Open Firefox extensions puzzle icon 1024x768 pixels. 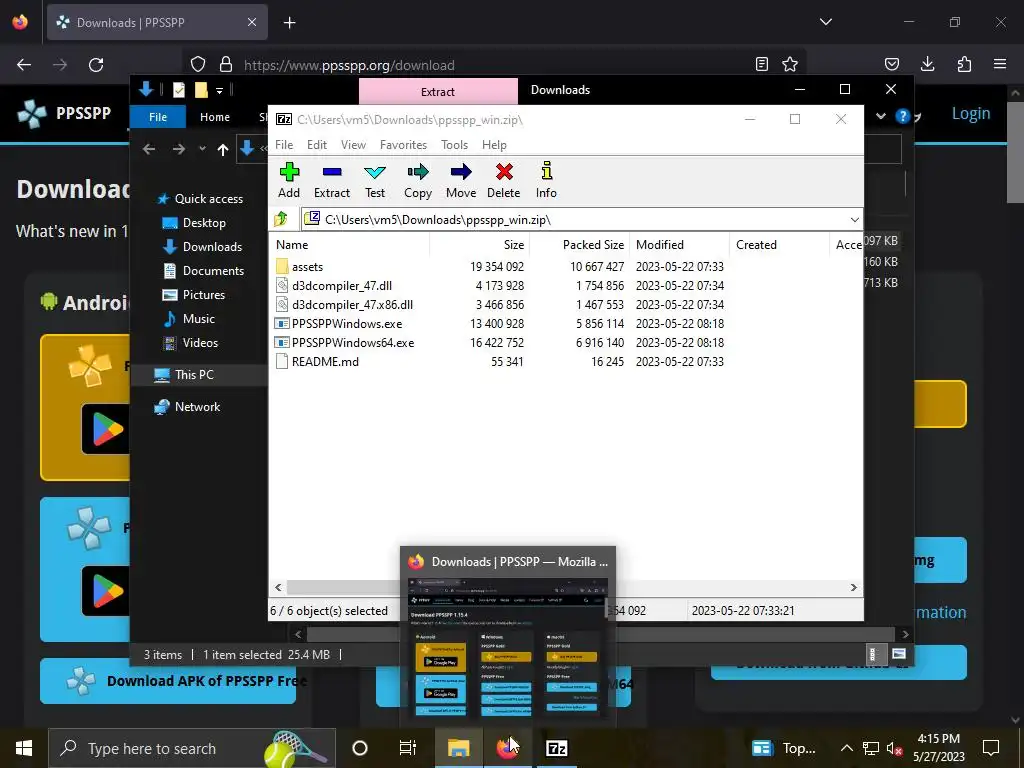964,64
